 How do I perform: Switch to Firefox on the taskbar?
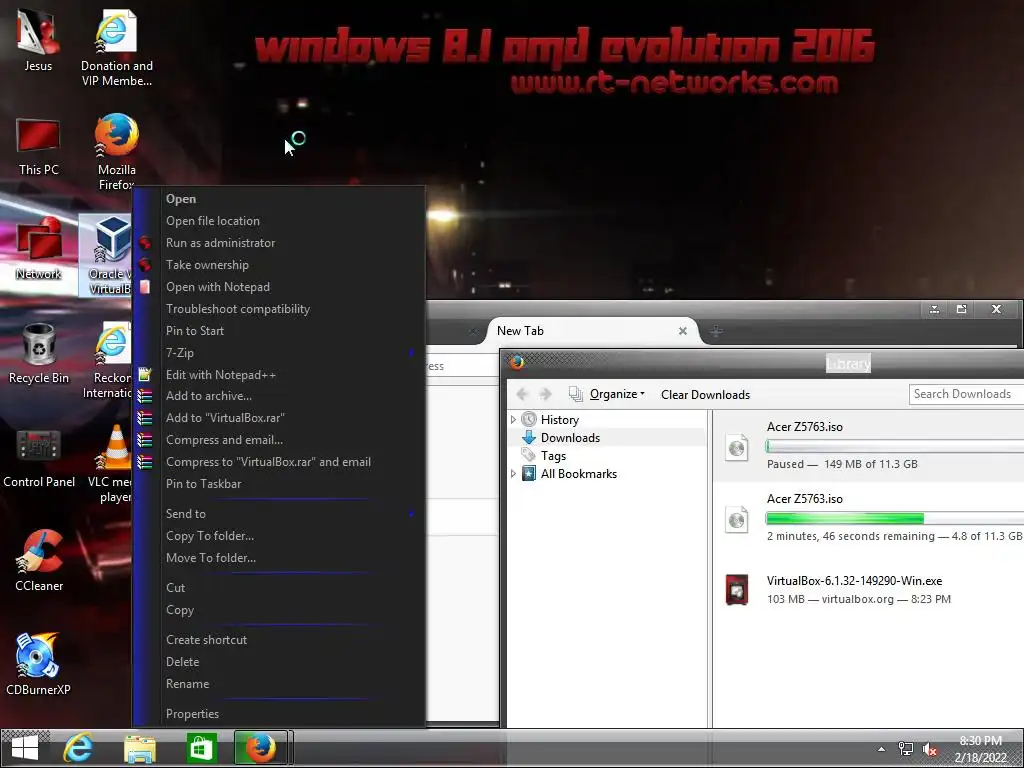pos(261,748)
